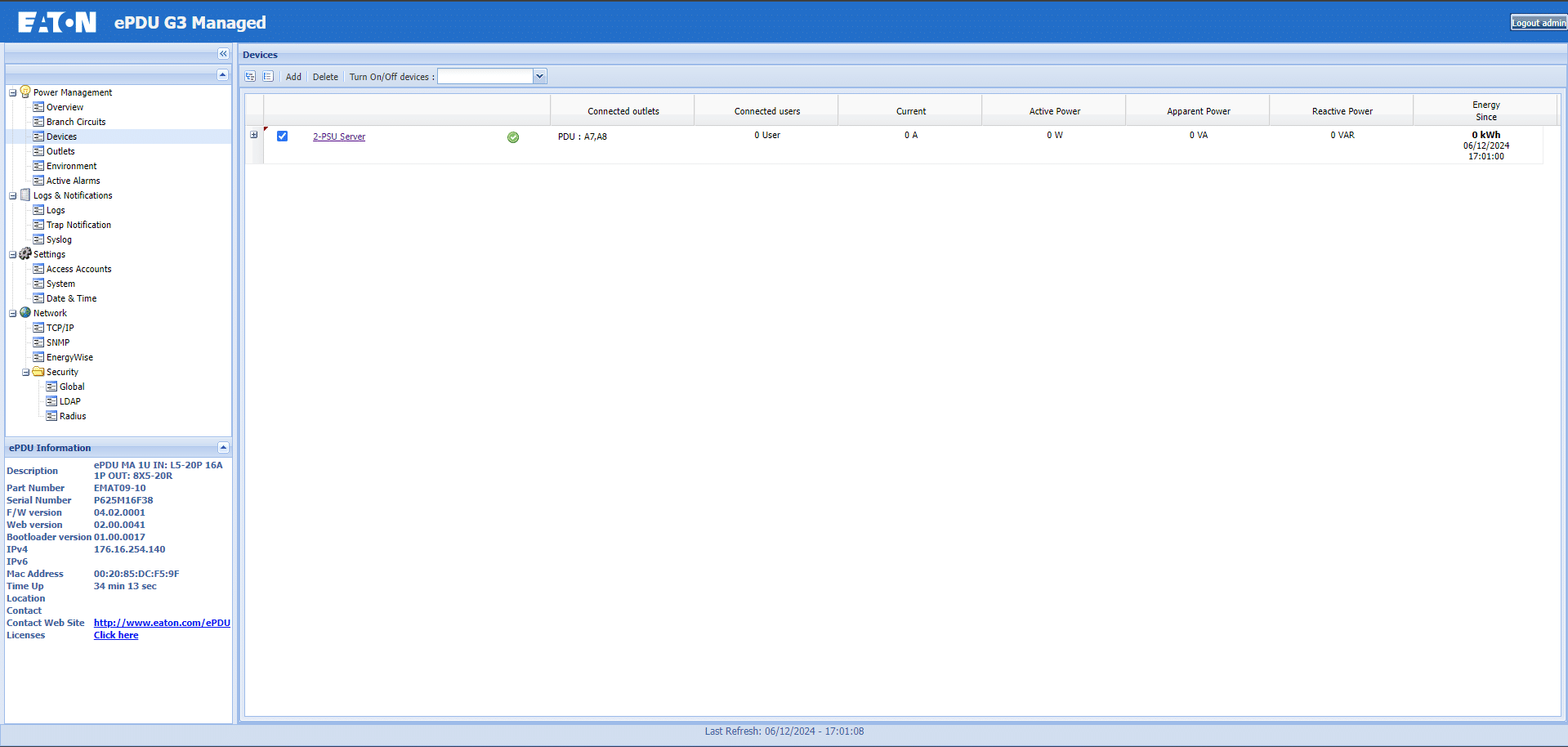Open the Overview page
The width and height of the screenshot is (1568, 747).
65,107
